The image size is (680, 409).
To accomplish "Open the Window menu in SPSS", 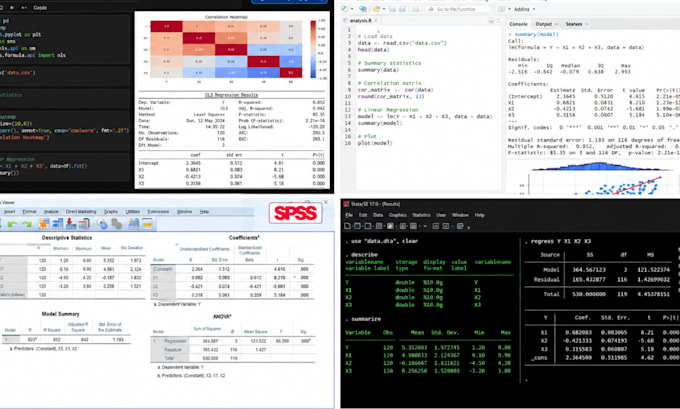I will tap(184, 212).
